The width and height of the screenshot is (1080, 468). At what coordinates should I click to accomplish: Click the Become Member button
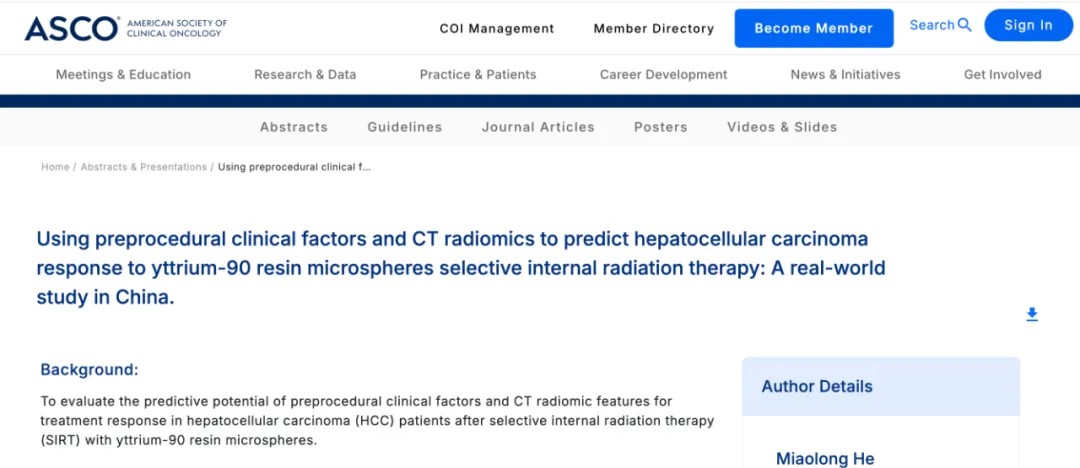tap(813, 29)
